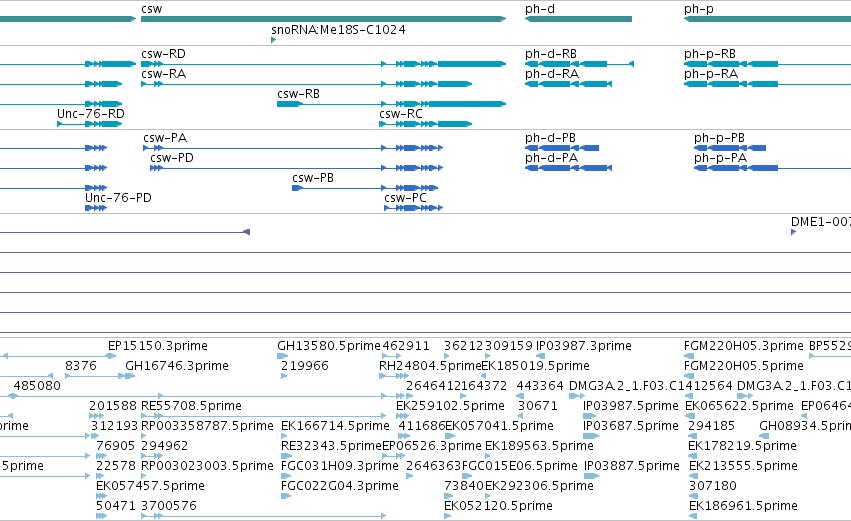Screen dimensions: 851x521
Task: Click the ph-p-RB transcript label
Action: [x=710, y=54]
